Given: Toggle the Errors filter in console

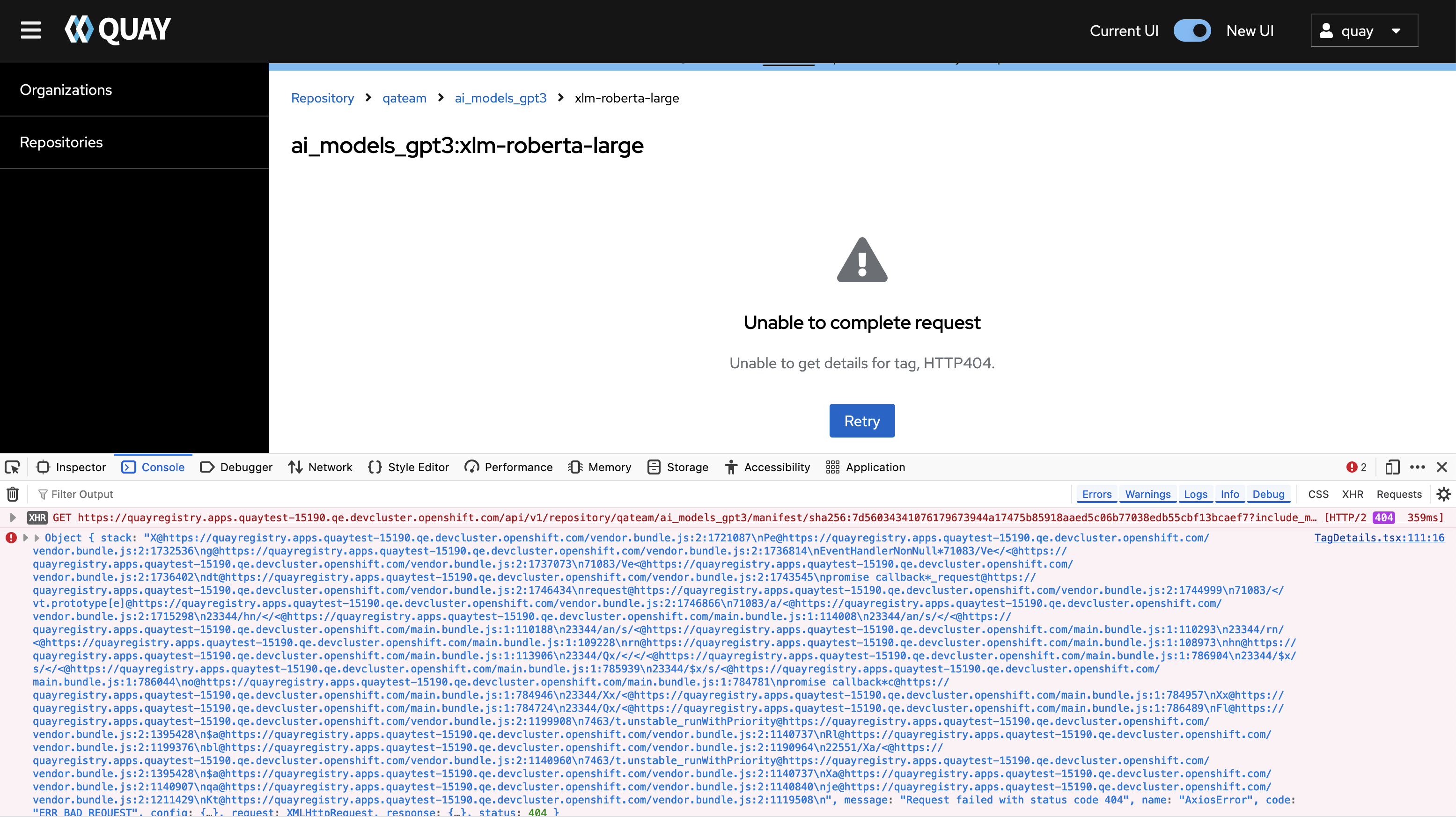Looking at the screenshot, I should coord(1096,495).
